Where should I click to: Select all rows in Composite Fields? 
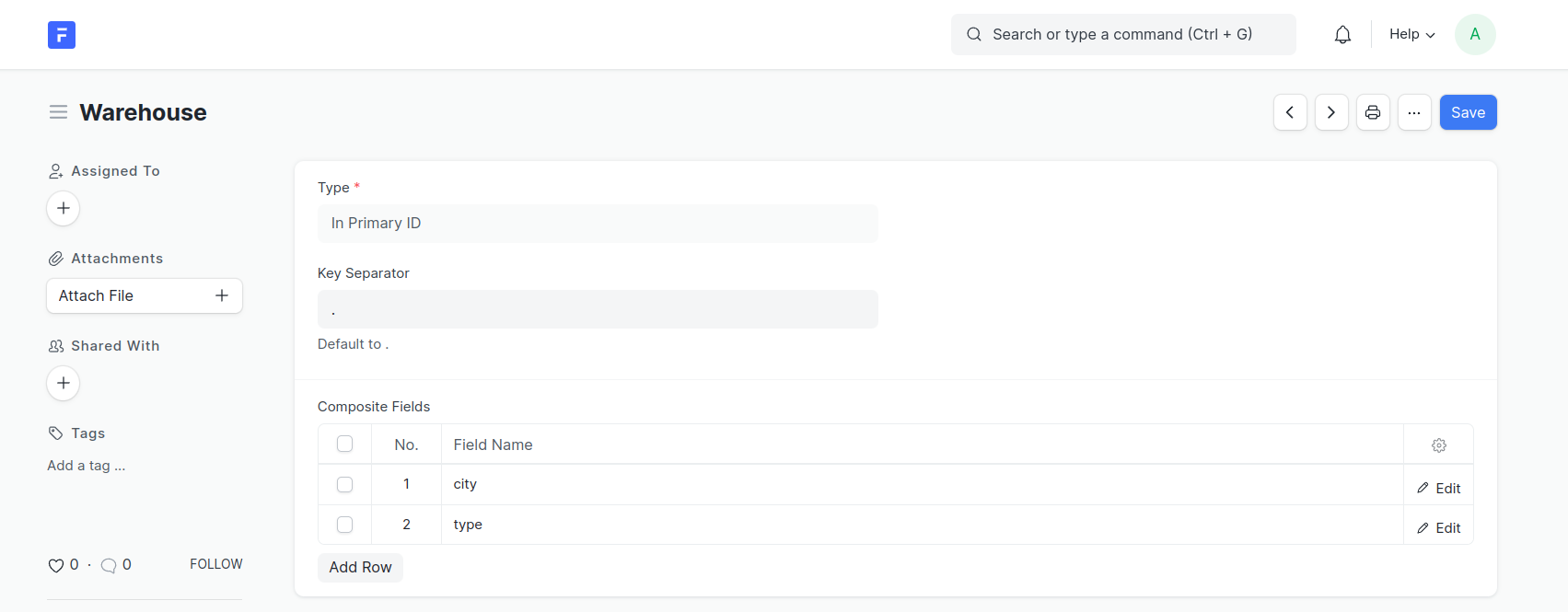pos(344,445)
